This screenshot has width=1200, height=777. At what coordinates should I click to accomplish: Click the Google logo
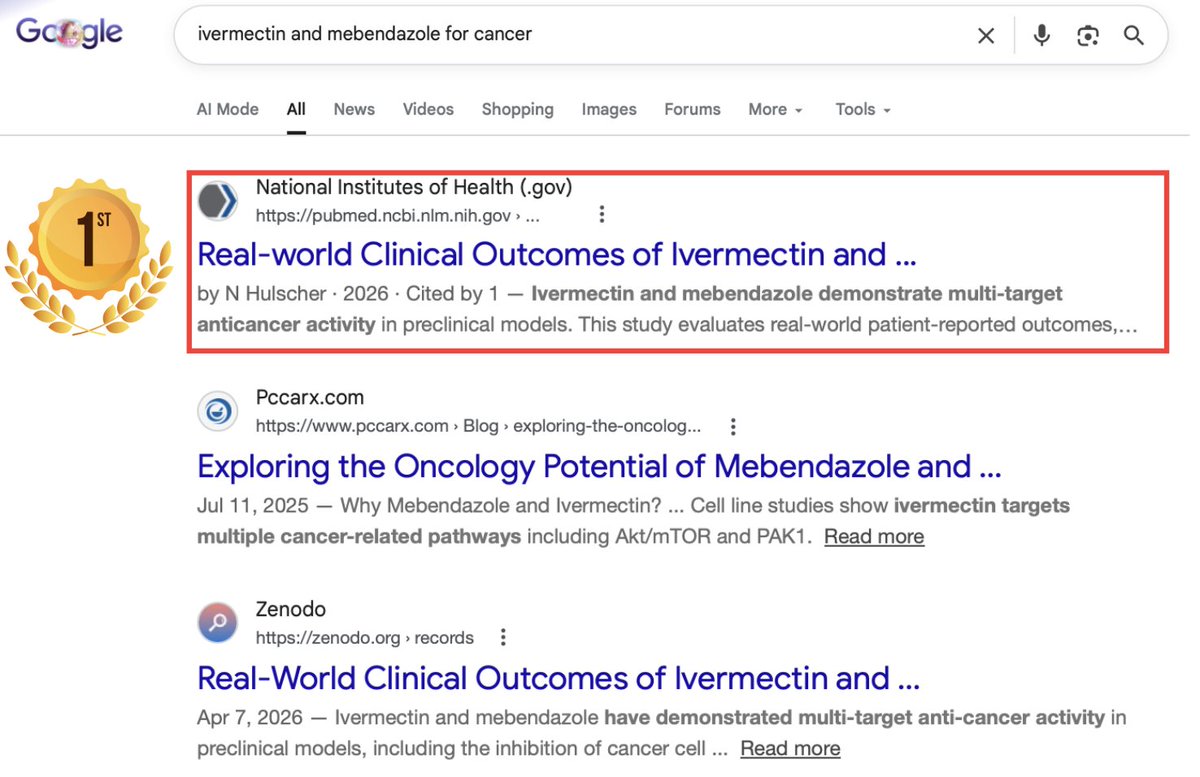[69, 33]
